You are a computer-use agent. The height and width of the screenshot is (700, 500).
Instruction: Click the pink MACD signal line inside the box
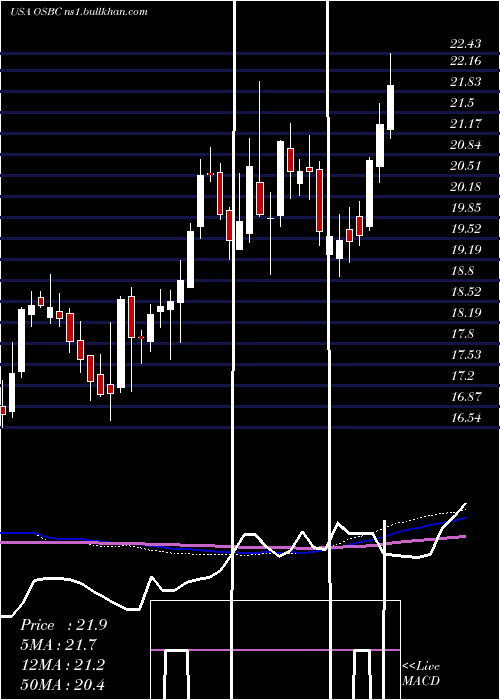coord(275,650)
